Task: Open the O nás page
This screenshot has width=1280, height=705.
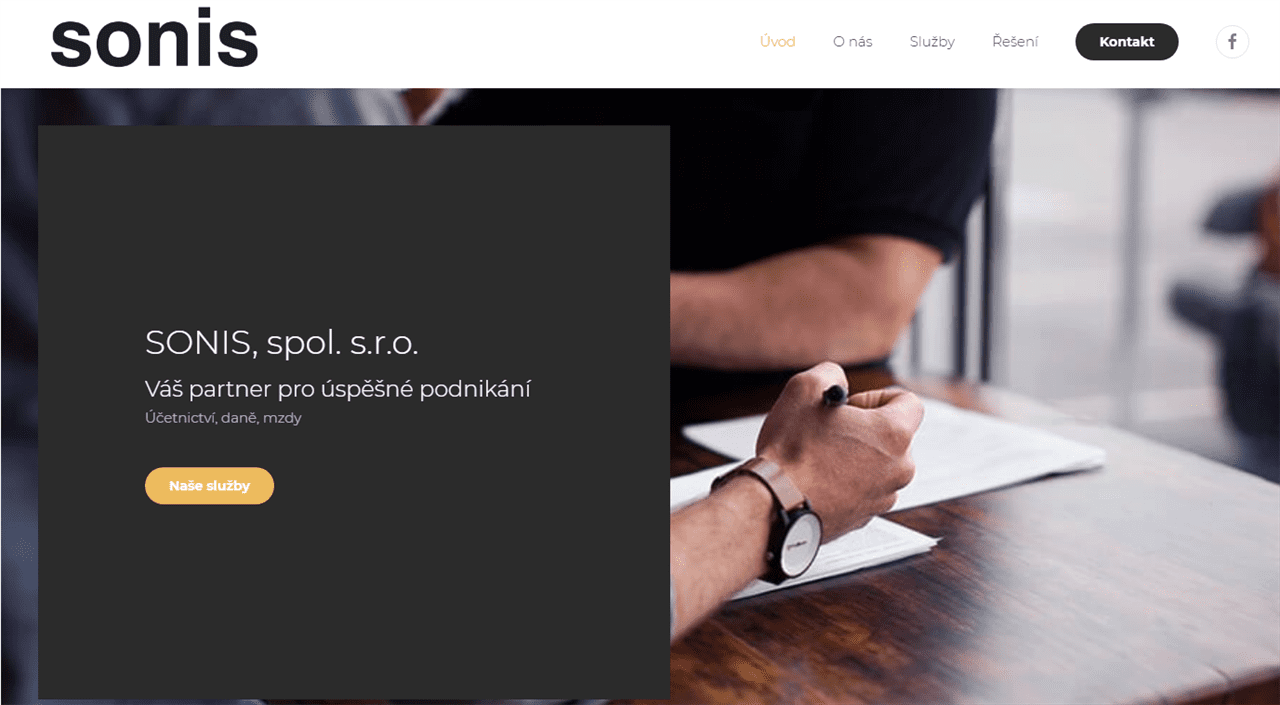Action: [852, 42]
